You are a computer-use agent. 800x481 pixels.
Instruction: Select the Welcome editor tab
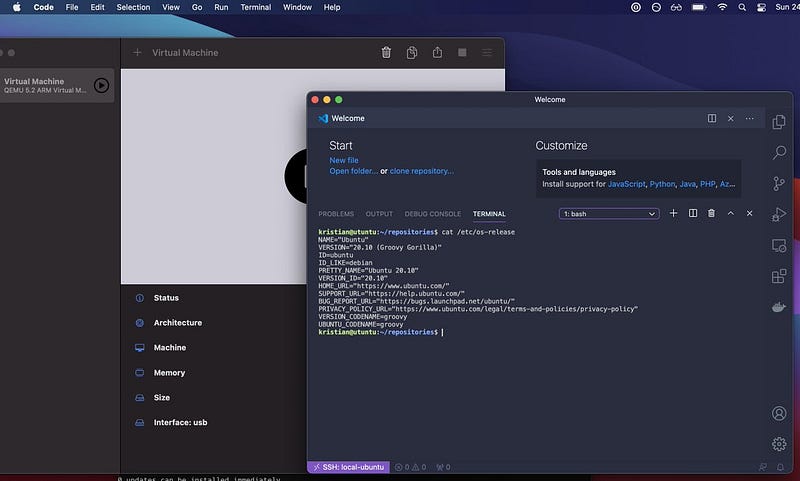[341, 118]
